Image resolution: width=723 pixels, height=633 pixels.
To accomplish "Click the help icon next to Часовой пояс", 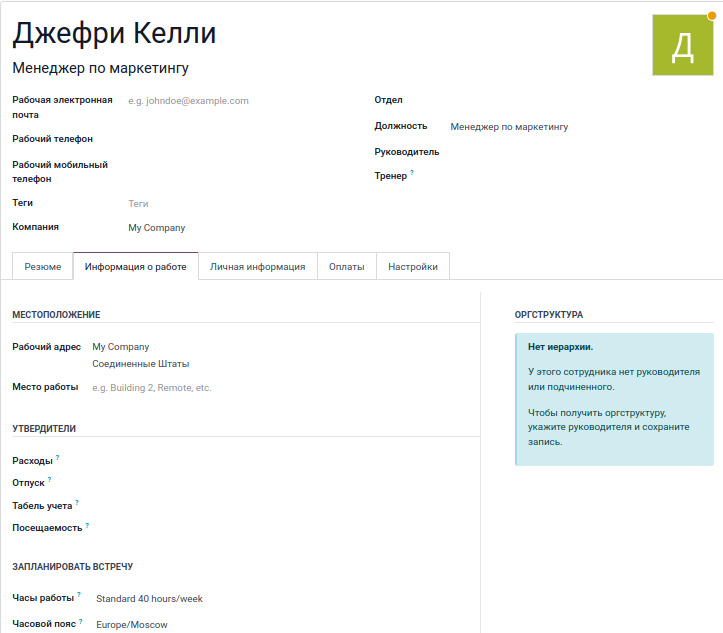I will click(x=80, y=620).
